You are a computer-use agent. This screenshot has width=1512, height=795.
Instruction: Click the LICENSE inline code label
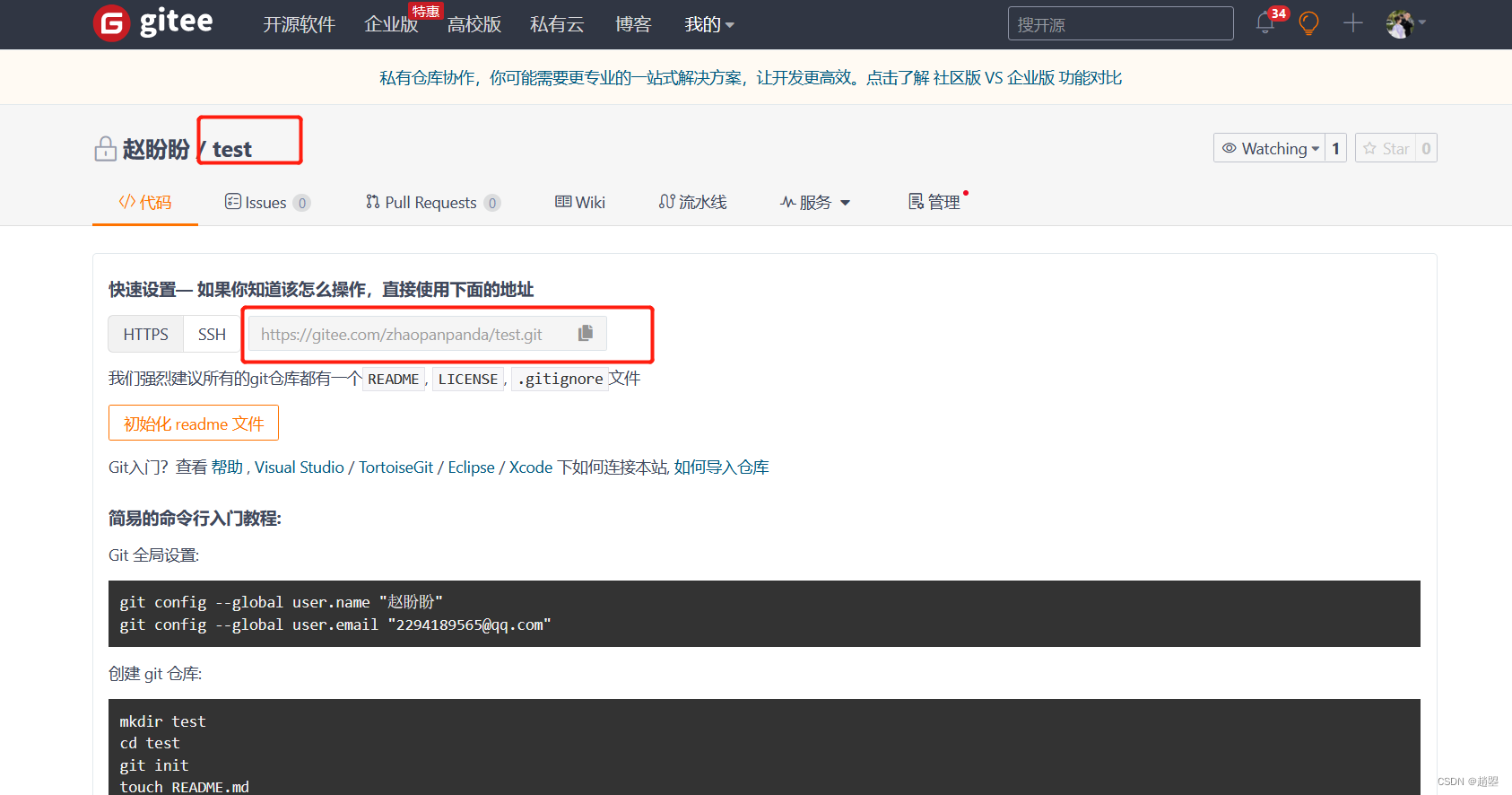(x=468, y=379)
